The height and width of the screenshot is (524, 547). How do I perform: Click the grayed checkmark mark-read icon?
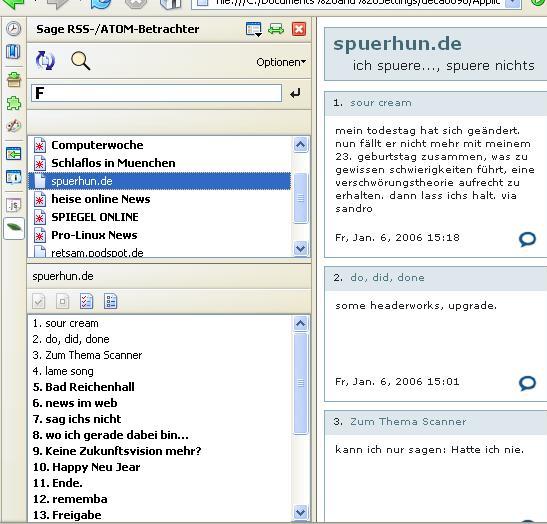(38, 301)
